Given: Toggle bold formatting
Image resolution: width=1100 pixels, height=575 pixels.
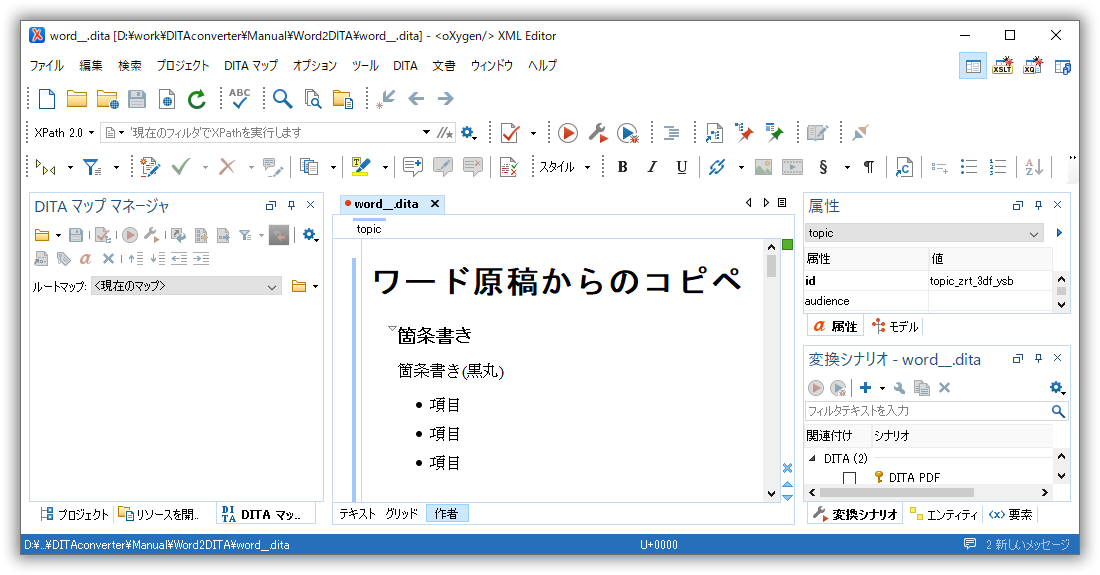Looking at the screenshot, I should 622,167.
